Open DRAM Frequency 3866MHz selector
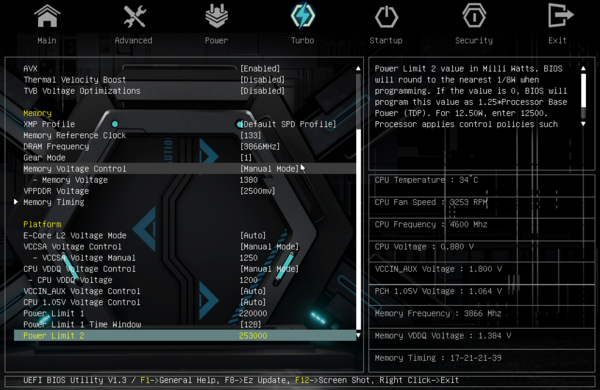600x390 pixels. [x=260, y=146]
